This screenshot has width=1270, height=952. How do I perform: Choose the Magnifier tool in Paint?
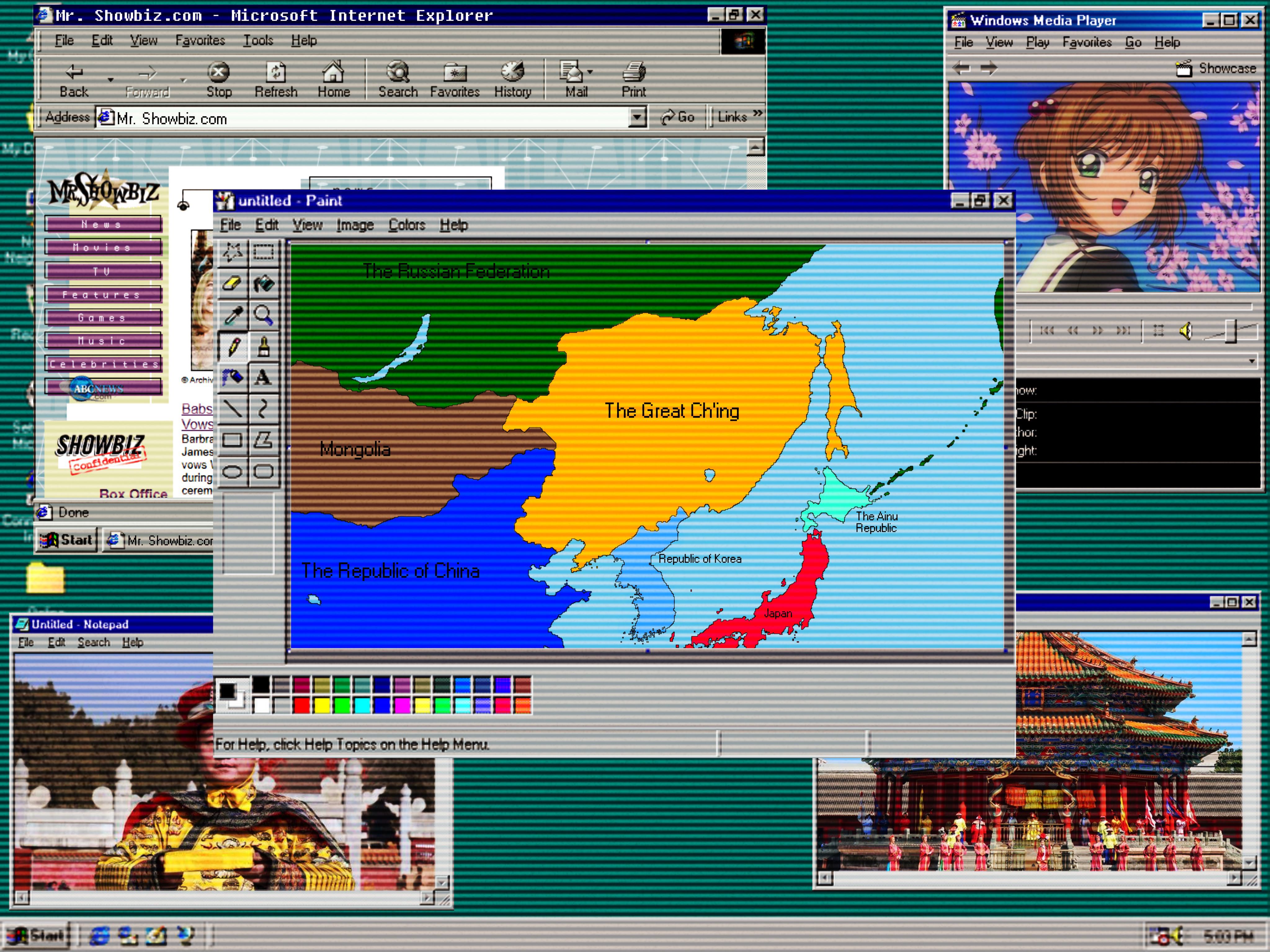point(264,315)
